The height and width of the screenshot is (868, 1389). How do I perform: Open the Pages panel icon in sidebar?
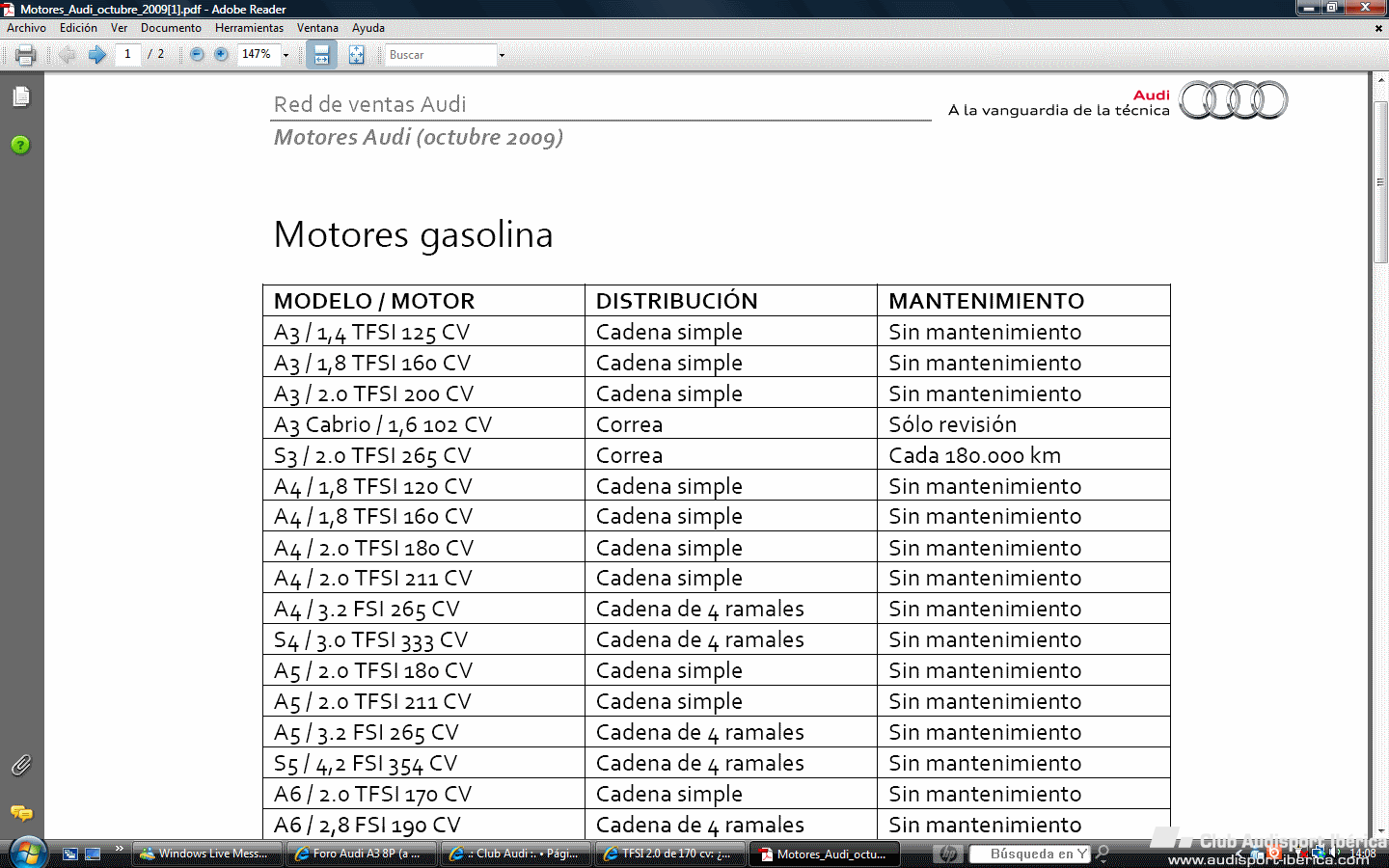(21, 96)
